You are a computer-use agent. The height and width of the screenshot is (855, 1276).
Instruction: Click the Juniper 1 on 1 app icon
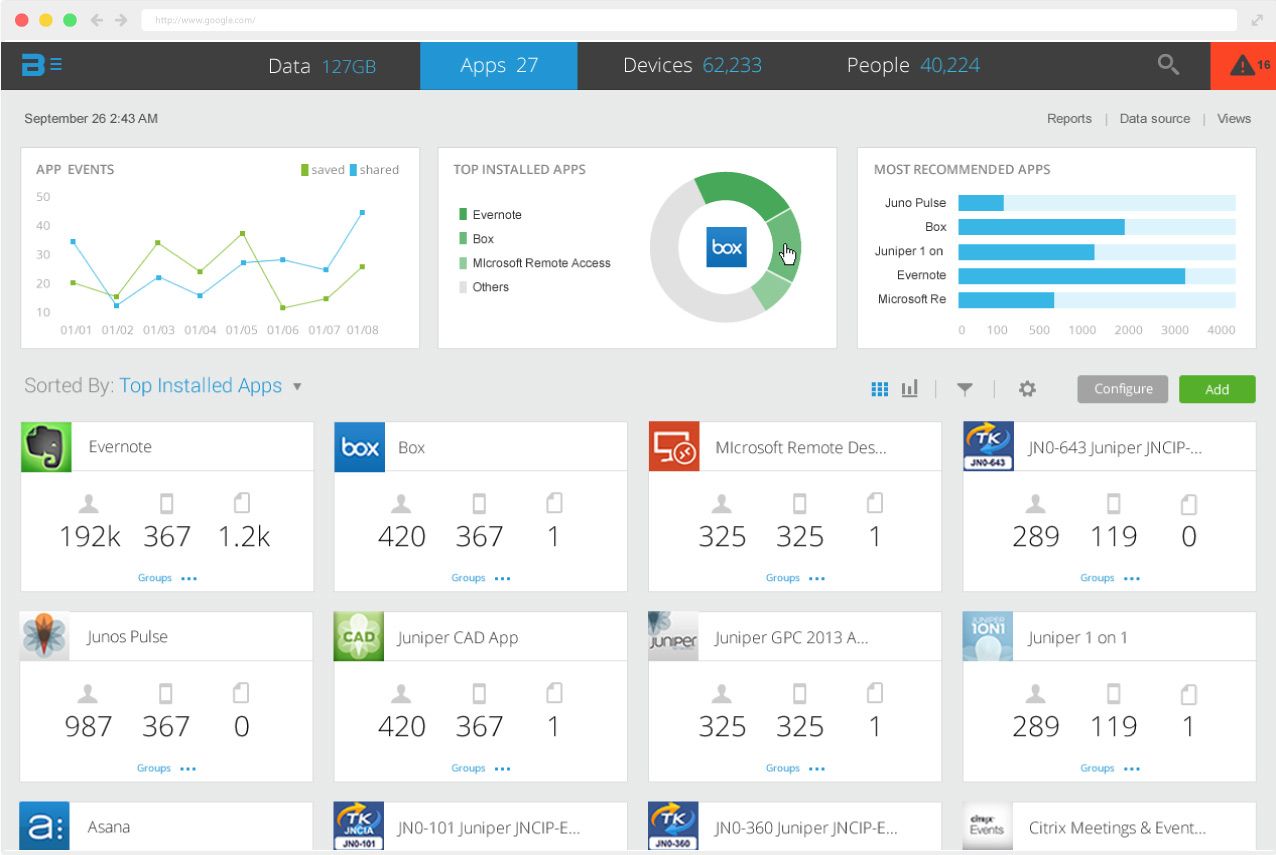988,637
